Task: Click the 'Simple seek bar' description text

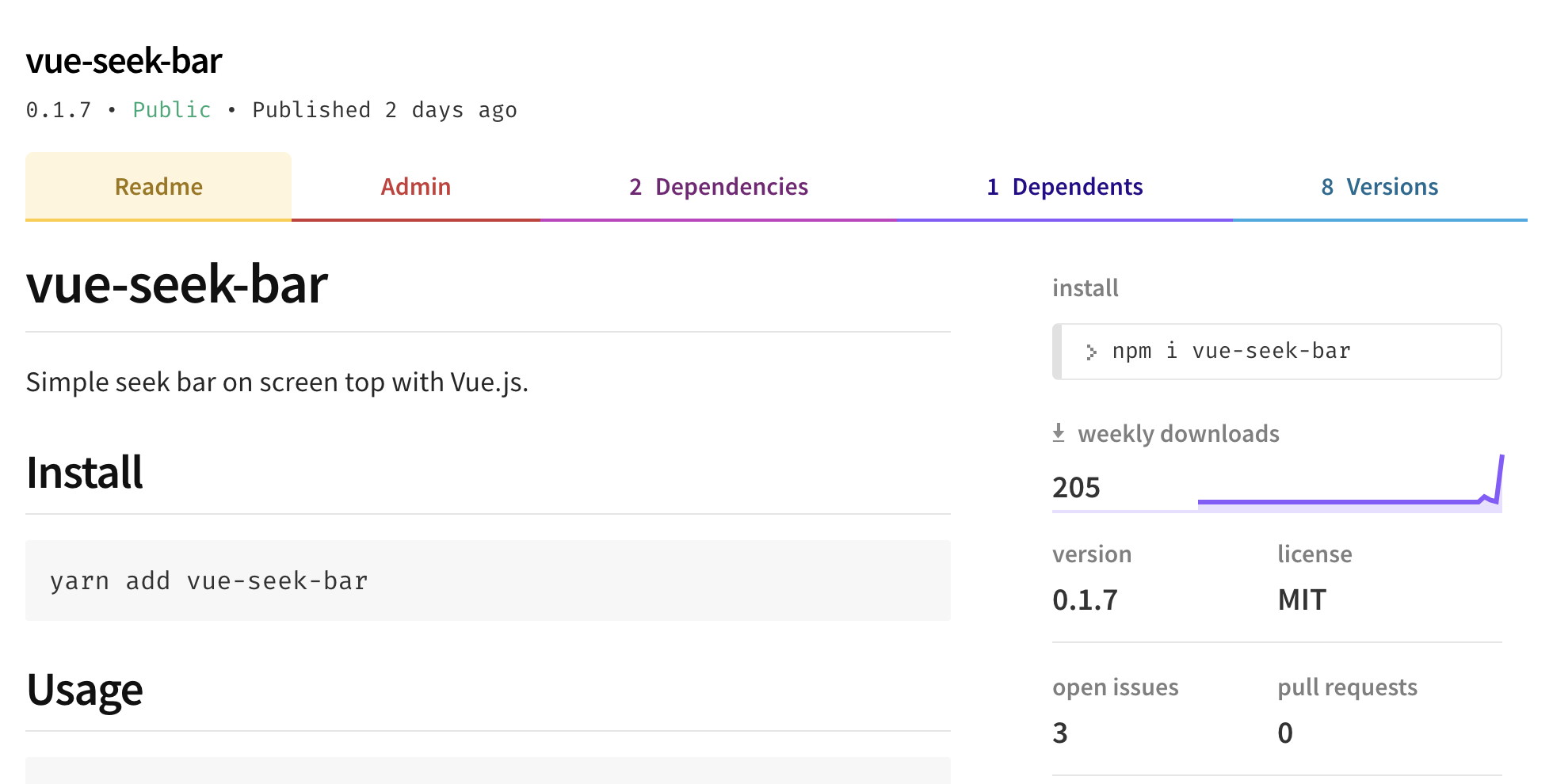Action: tap(277, 382)
